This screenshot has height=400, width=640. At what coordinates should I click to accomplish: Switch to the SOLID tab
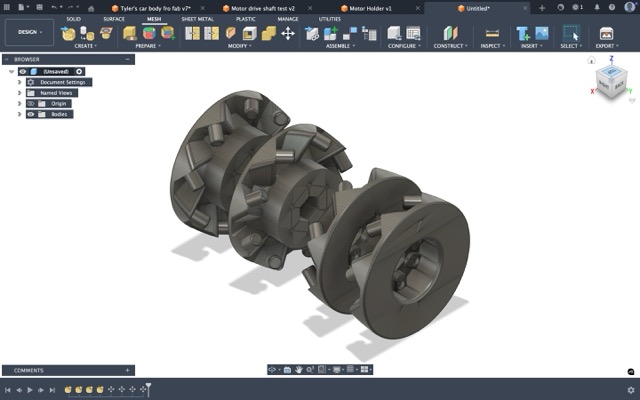point(73,19)
